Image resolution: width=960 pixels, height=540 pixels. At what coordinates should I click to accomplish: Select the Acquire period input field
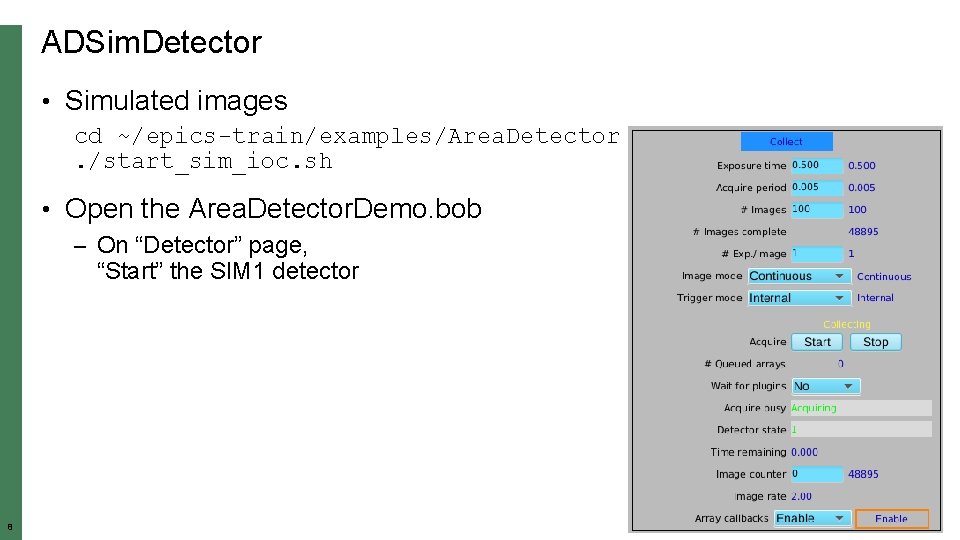pos(816,187)
